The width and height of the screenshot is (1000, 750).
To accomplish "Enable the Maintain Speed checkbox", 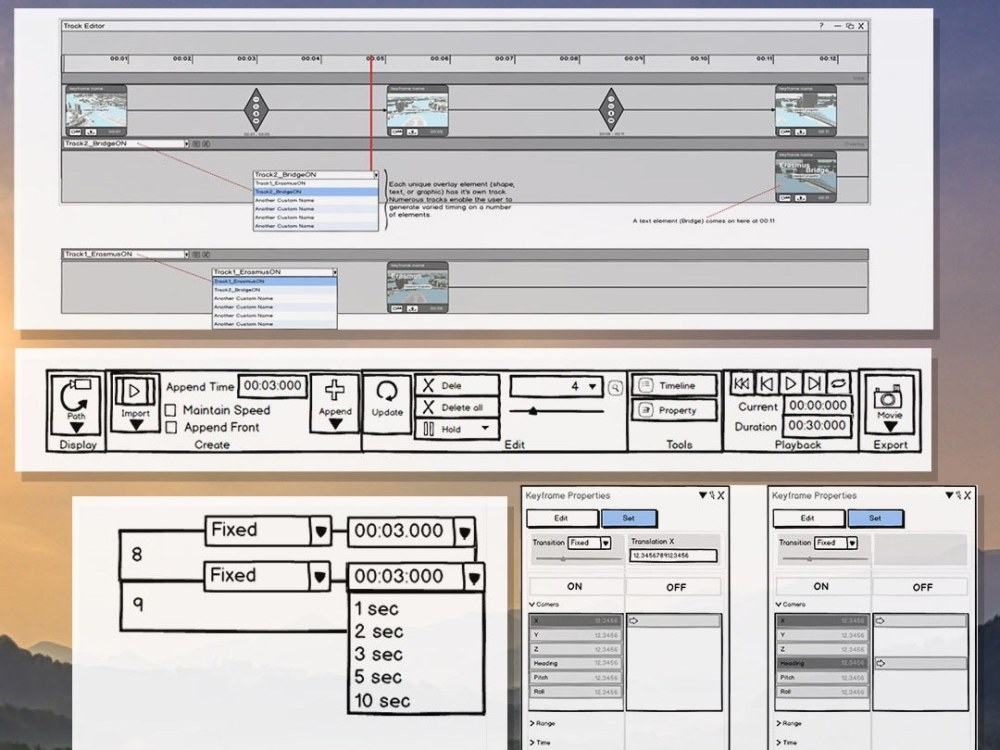I will click(171, 409).
